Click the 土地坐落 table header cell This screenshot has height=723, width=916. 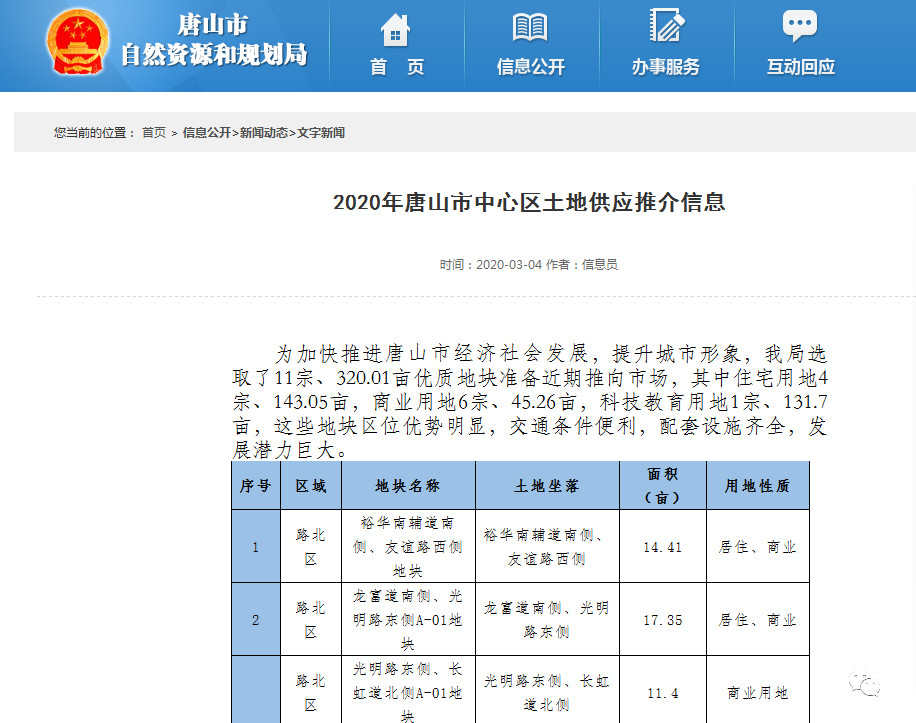(547, 486)
